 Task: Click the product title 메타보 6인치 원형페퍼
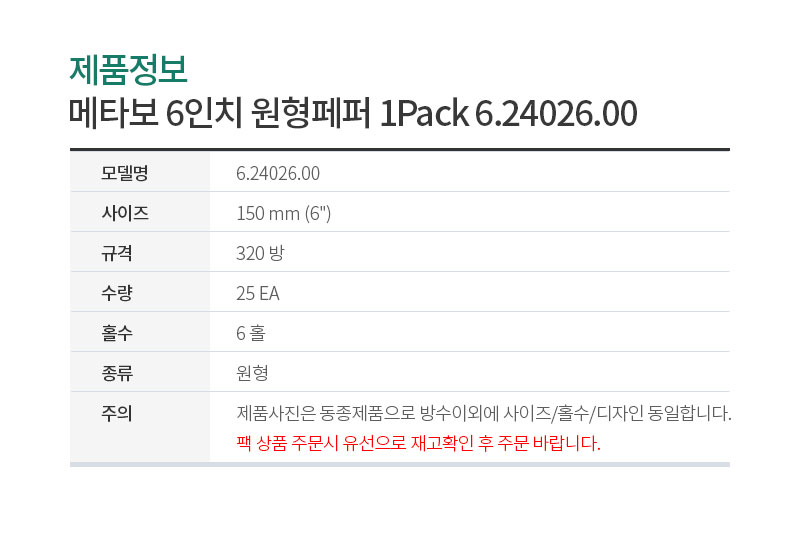click(x=219, y=113)
